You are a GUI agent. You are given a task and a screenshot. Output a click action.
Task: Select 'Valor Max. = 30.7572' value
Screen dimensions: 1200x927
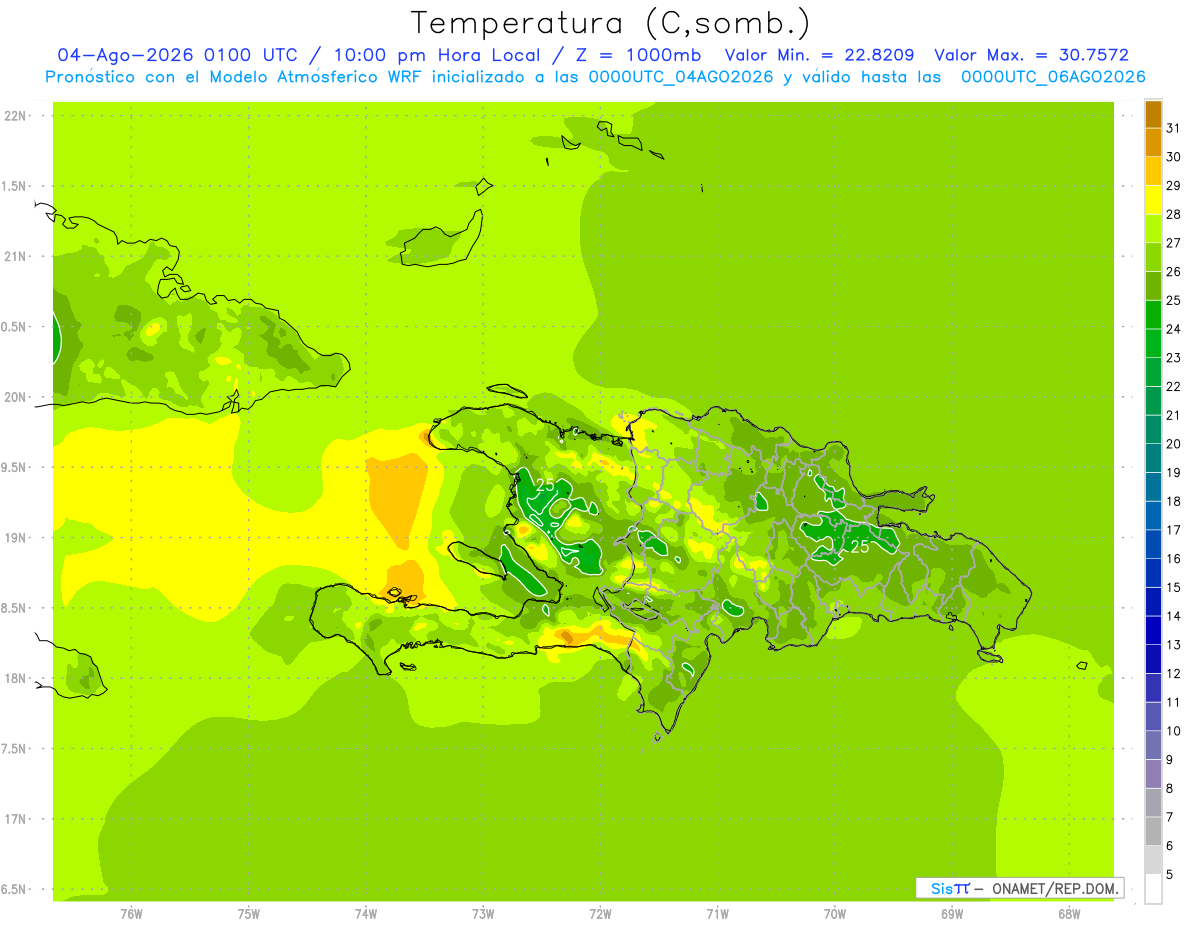pyautogui.click(x=1031, y=55)
